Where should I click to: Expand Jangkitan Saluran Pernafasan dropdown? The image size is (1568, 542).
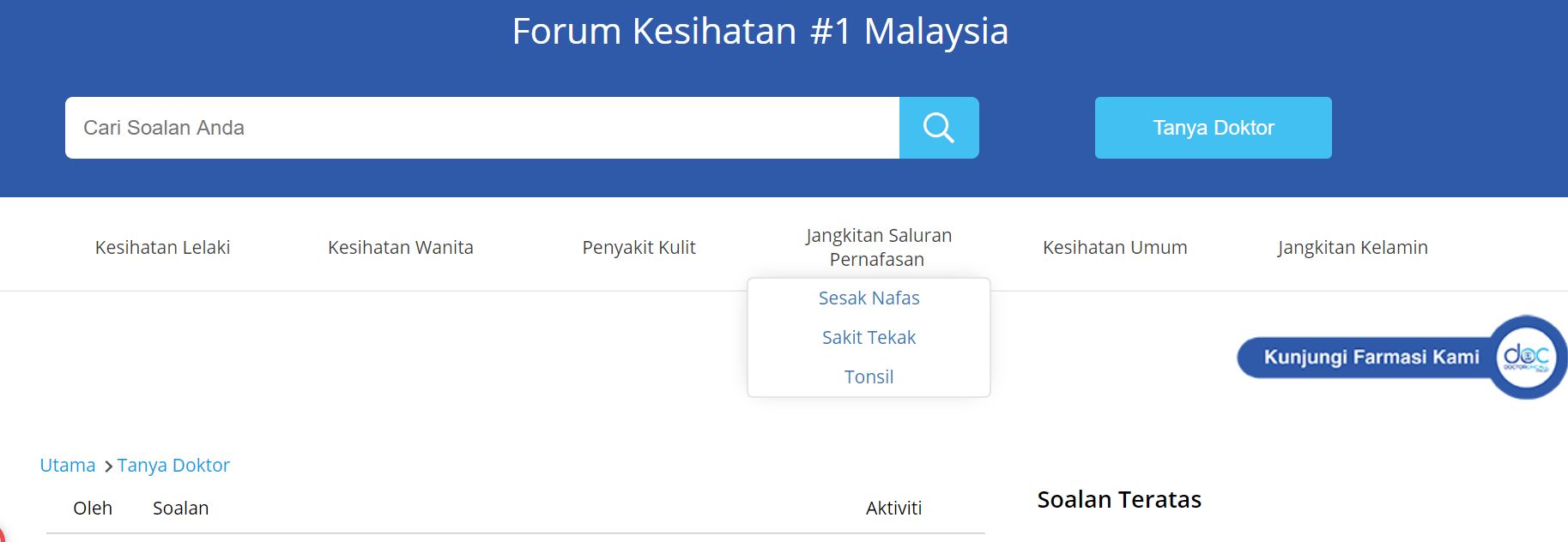tap(878, 247)
